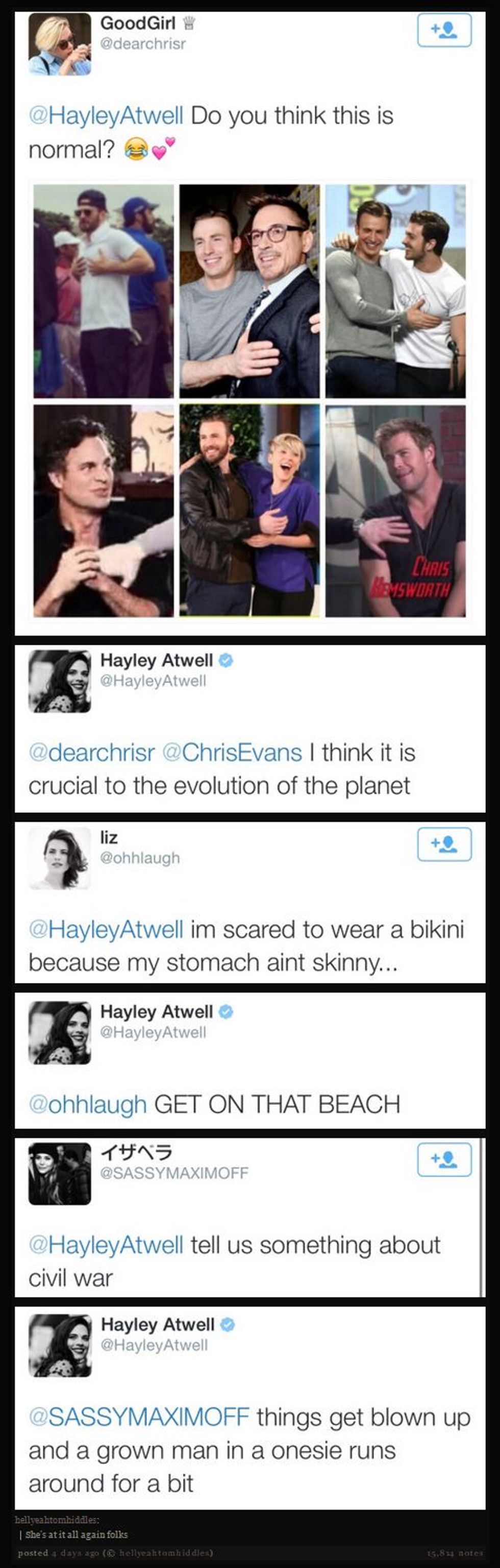Screen dimensions: 500x1568
Task: Open the photo with man in glasses and suit
Action: [249, 291]
